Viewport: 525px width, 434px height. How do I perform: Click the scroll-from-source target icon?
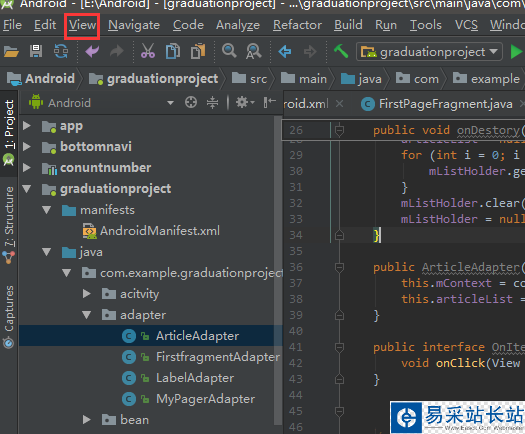click(x=191, y=102)
